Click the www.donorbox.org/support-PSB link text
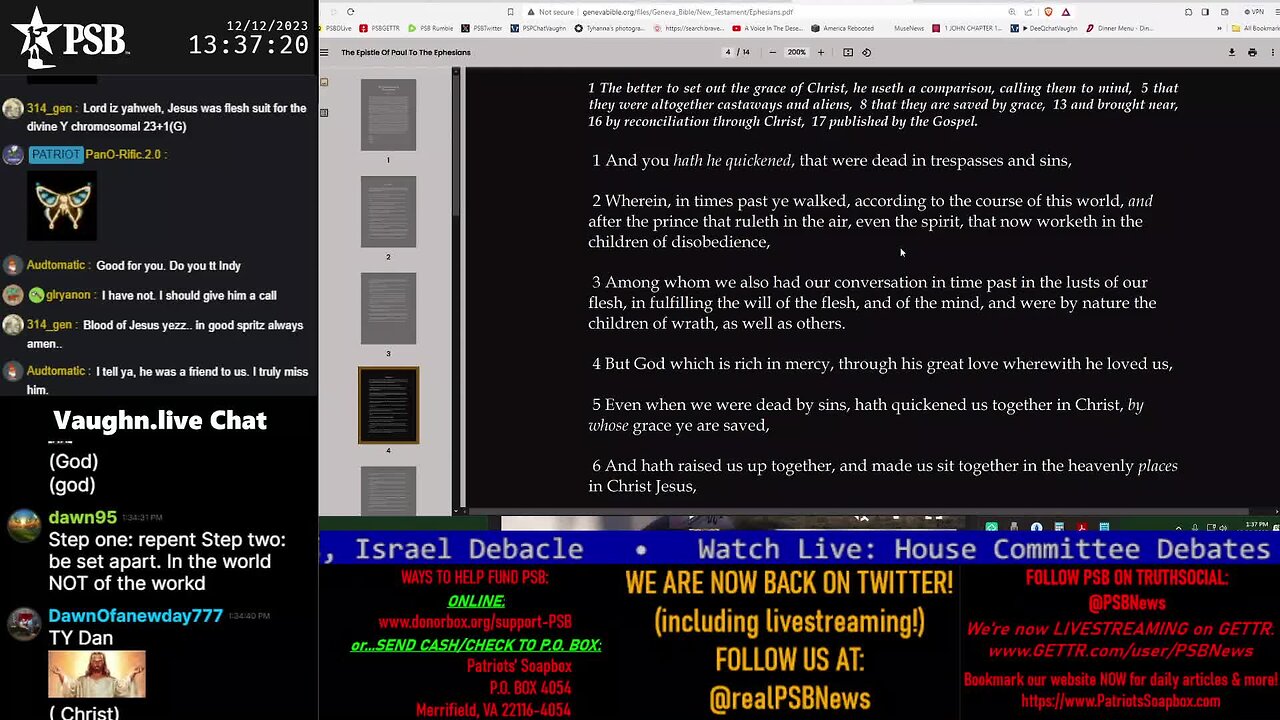The width and height of the screenshot is (1280, 720). (475, 621)
